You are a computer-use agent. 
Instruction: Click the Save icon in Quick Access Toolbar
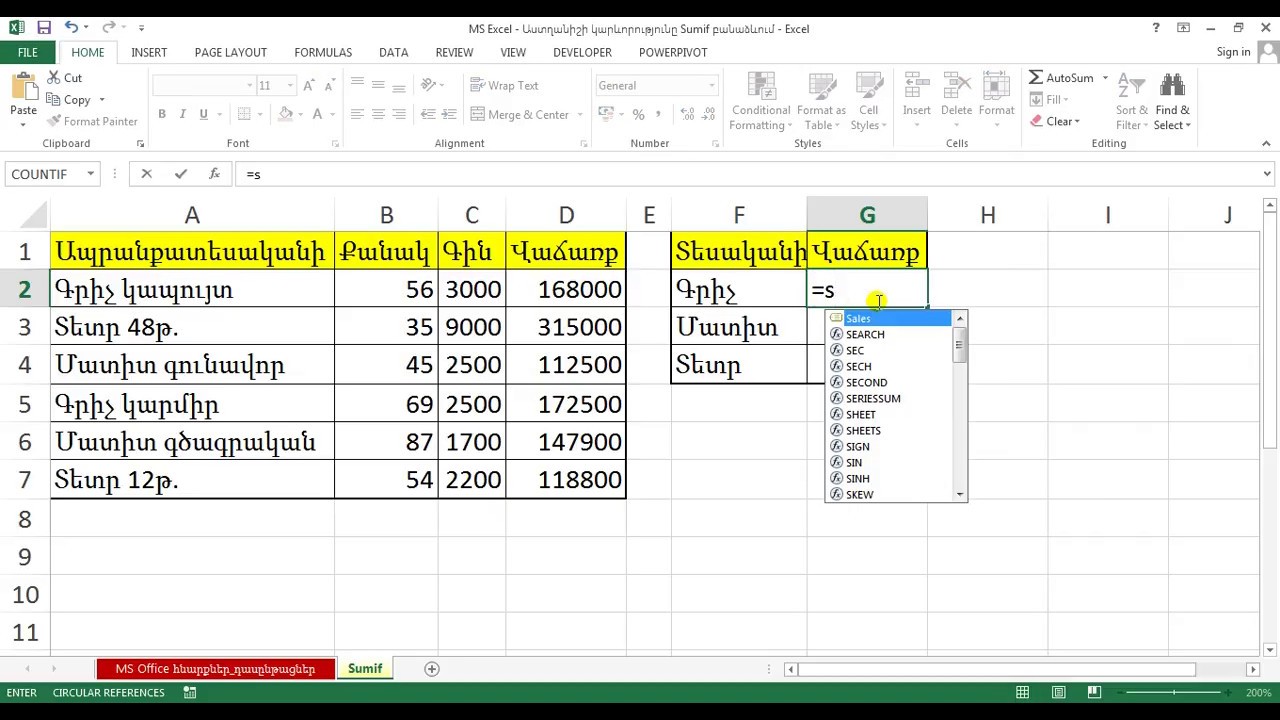point(44,28)
